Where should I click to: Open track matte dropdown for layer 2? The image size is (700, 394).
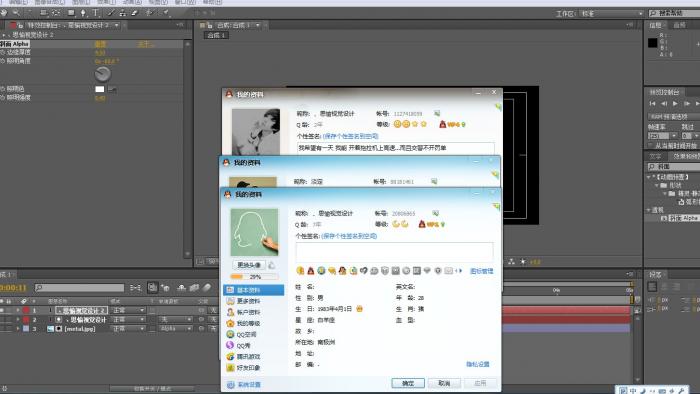(x=176, y=319)
